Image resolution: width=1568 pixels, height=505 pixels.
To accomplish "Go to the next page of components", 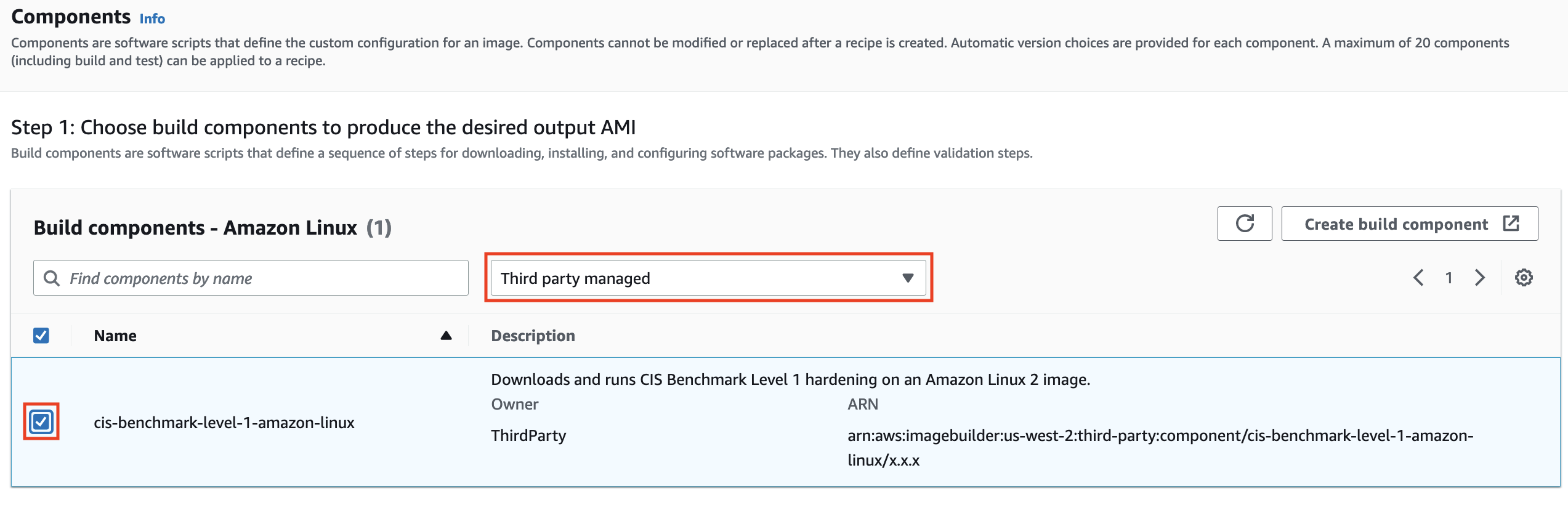I will click(1480, 278).
